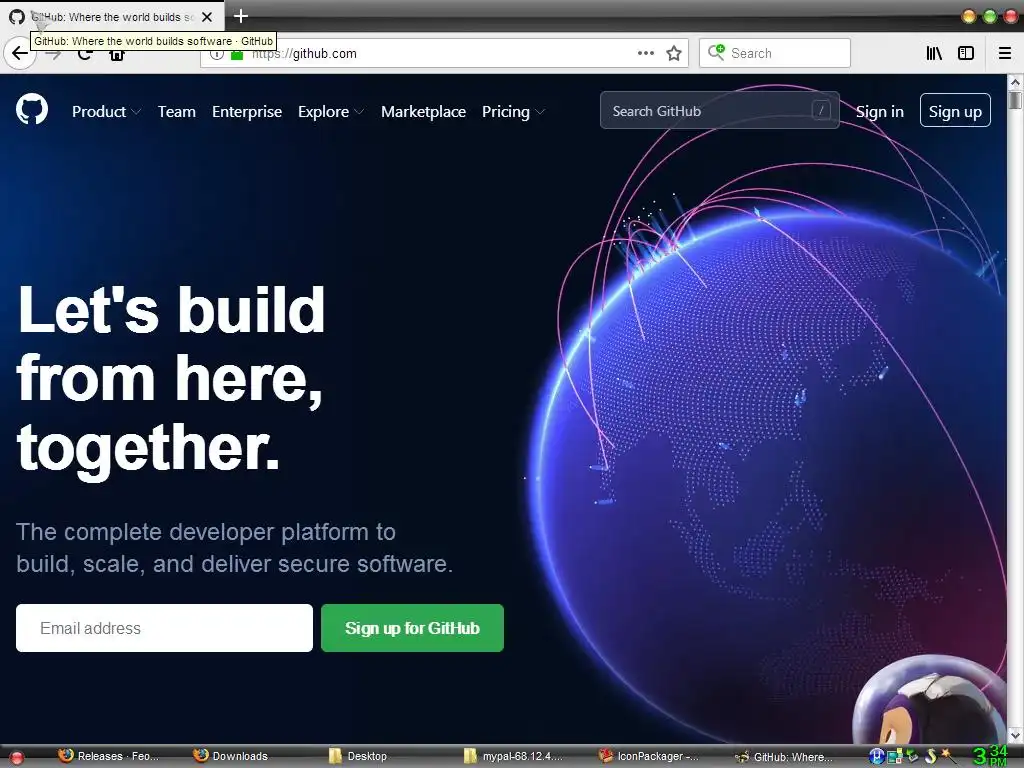1024x768 pixels.
Task: Toggle the browser sidebar icon
Action: 966,54
